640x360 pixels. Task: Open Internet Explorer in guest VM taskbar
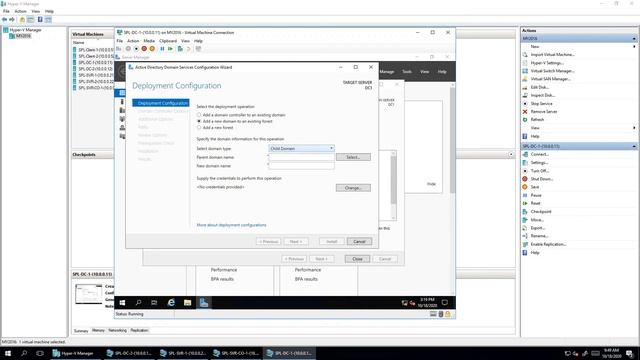click(x=171, y=302)
